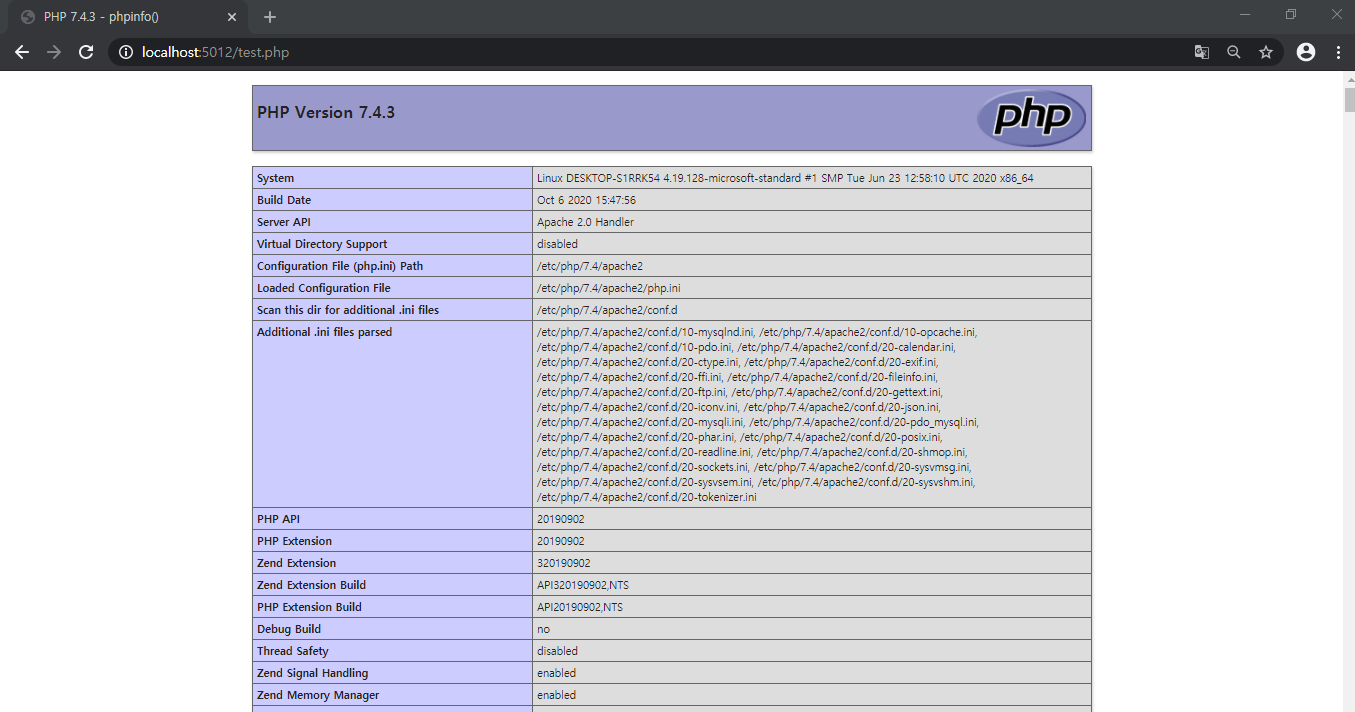Screen dimensions: 1355x712
Task: Click the browser back arrow
Action: [x=22, y=52]
